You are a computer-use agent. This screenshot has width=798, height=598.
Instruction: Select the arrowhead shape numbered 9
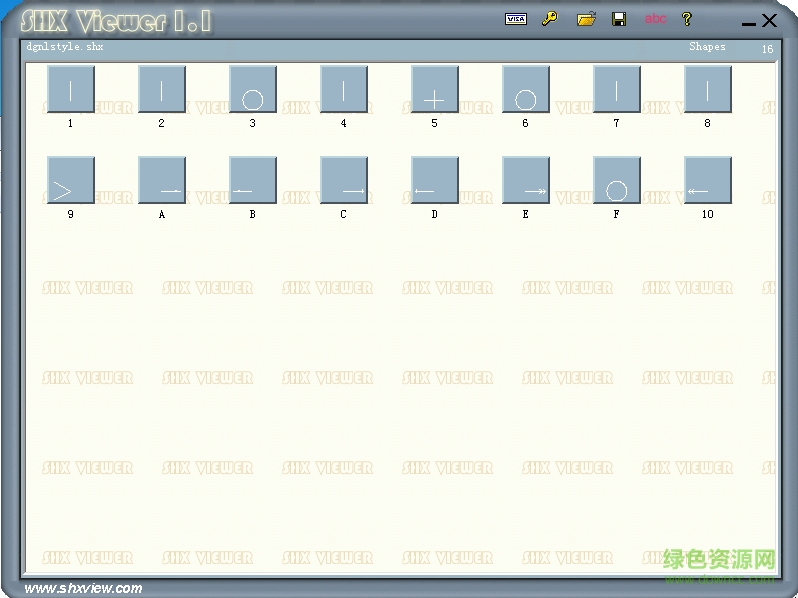pyautogui.click(x=71, y=180)
